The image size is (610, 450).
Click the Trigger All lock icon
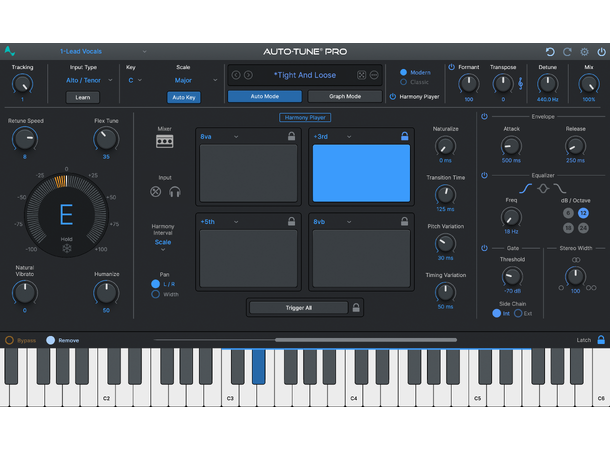coord(356,308)
